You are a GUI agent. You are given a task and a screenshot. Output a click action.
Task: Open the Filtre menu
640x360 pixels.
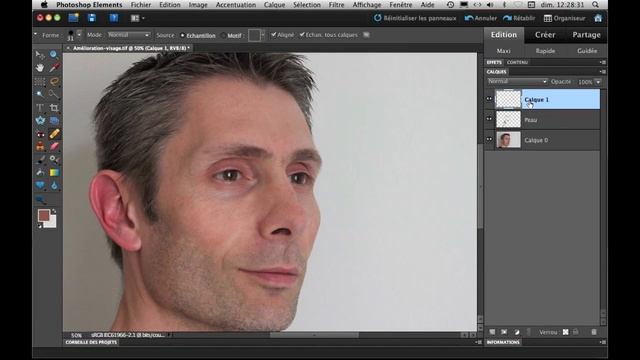[x=336, y=5]
